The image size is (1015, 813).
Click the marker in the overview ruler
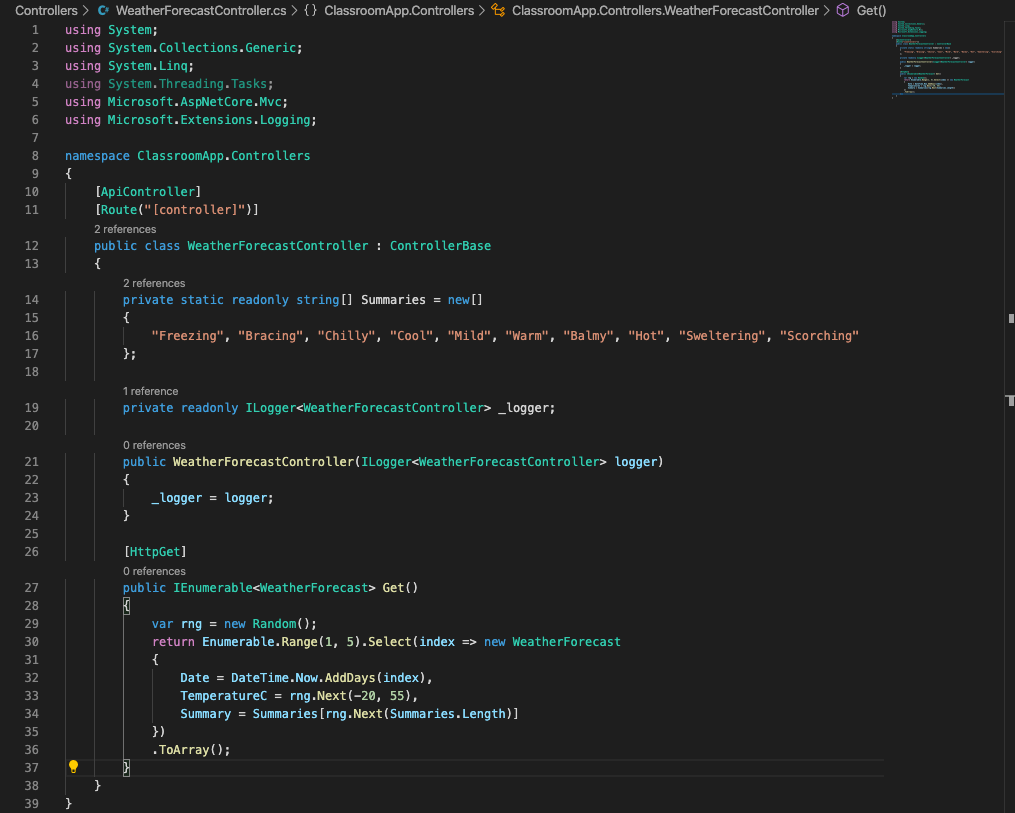1010,318
